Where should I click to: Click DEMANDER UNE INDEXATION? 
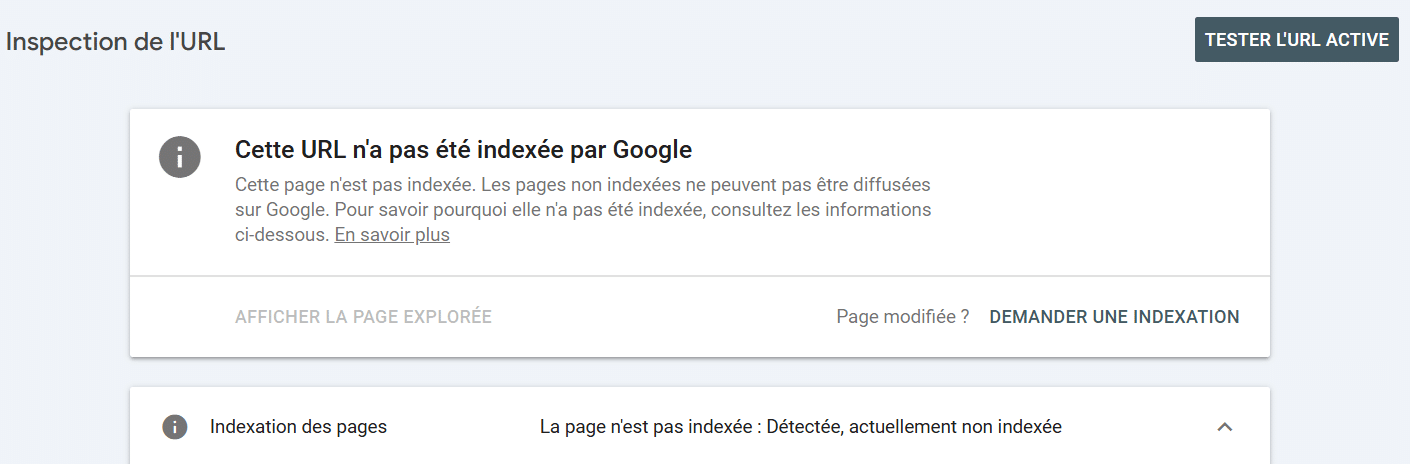point(1114,317)
